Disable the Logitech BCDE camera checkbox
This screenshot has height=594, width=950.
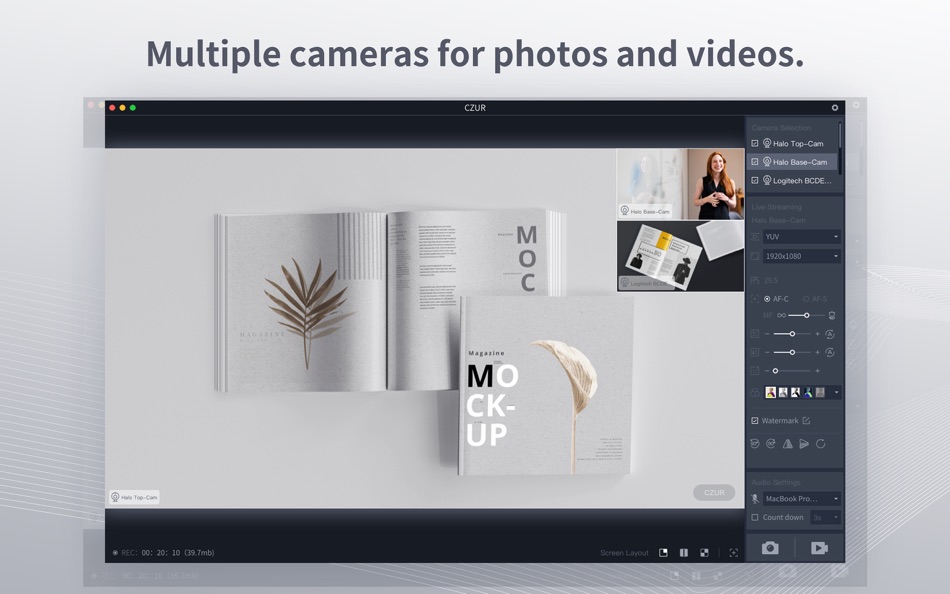754,180
